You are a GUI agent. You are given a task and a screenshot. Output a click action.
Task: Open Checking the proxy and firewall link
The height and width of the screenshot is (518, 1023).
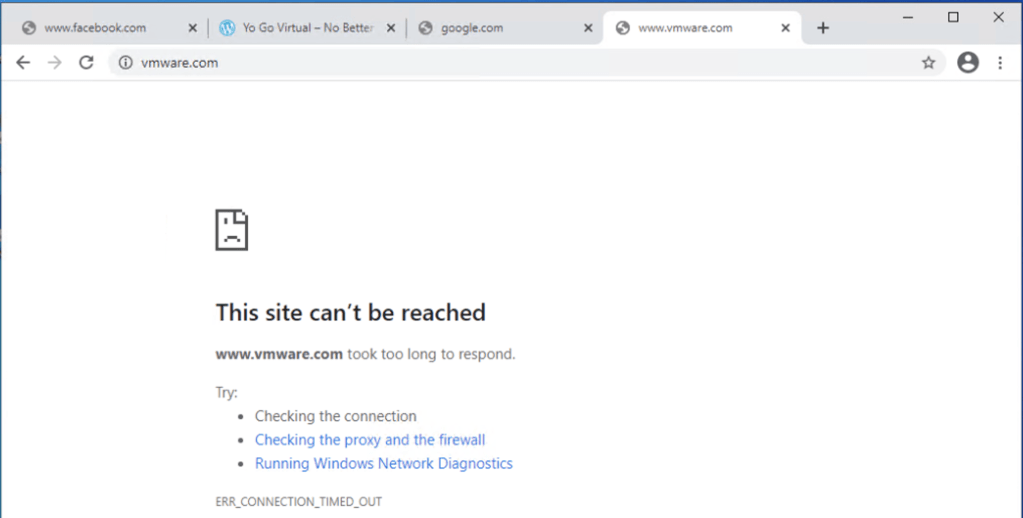370,440
